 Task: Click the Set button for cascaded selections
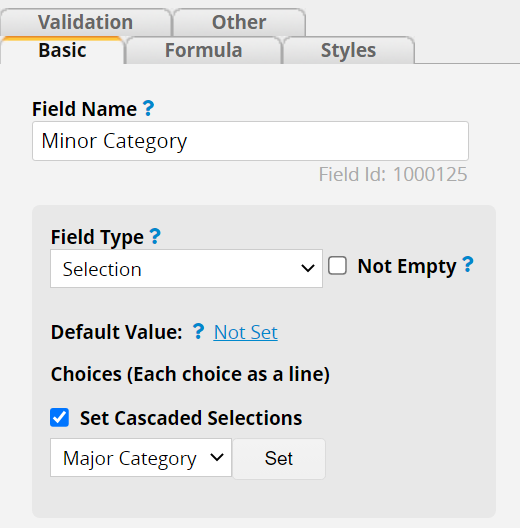279,458
